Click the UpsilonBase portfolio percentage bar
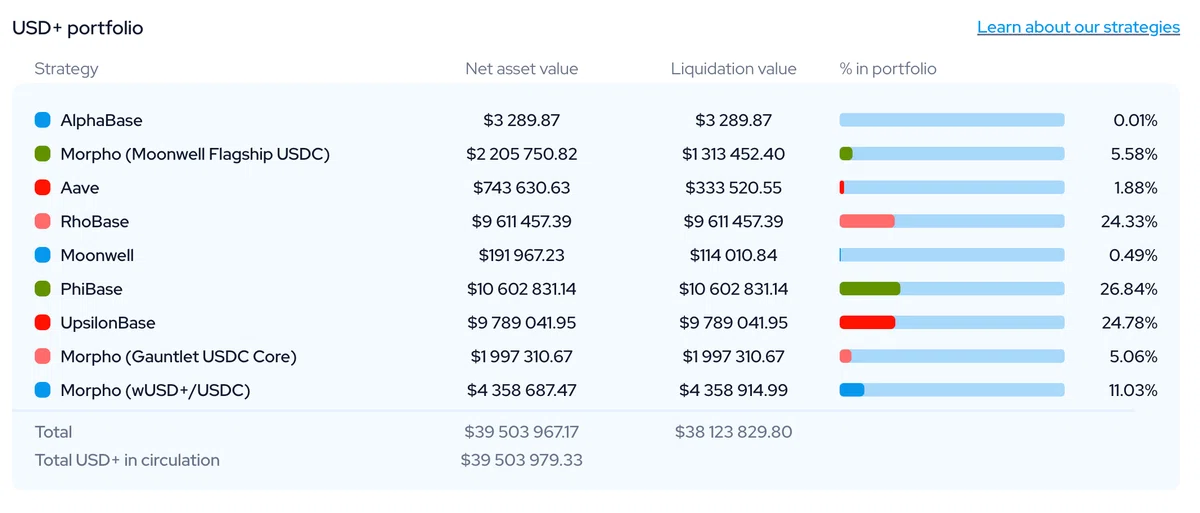 point(952,323)
